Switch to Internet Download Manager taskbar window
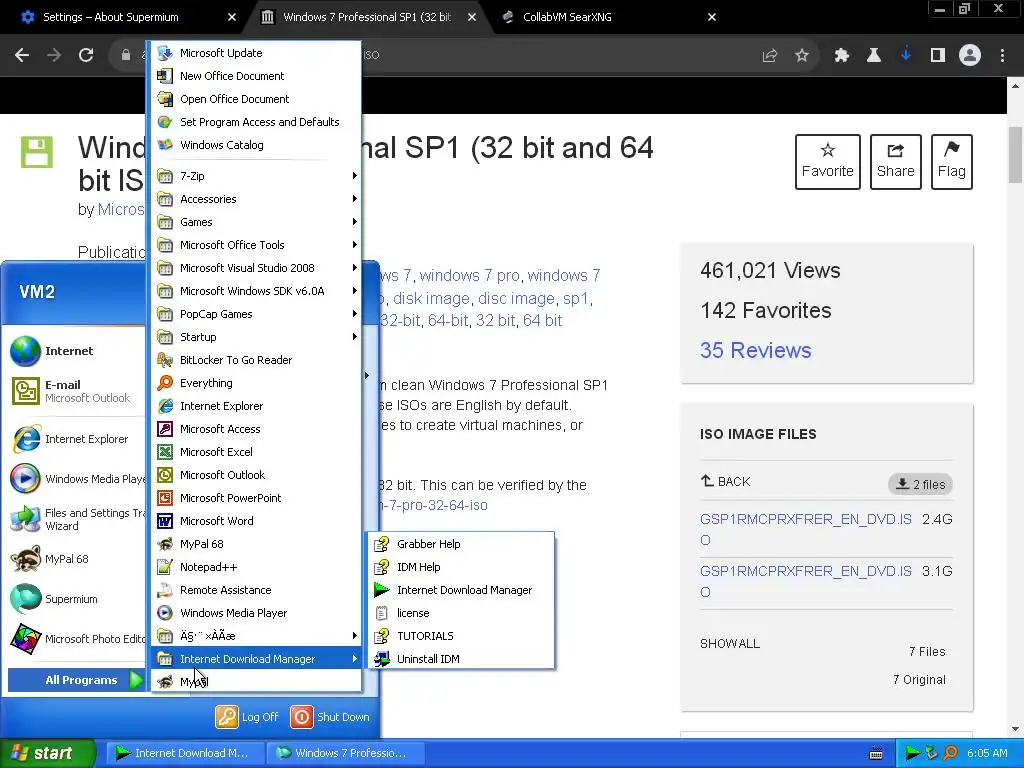Screen dimensions: 1024x768 tap(185, 753)
